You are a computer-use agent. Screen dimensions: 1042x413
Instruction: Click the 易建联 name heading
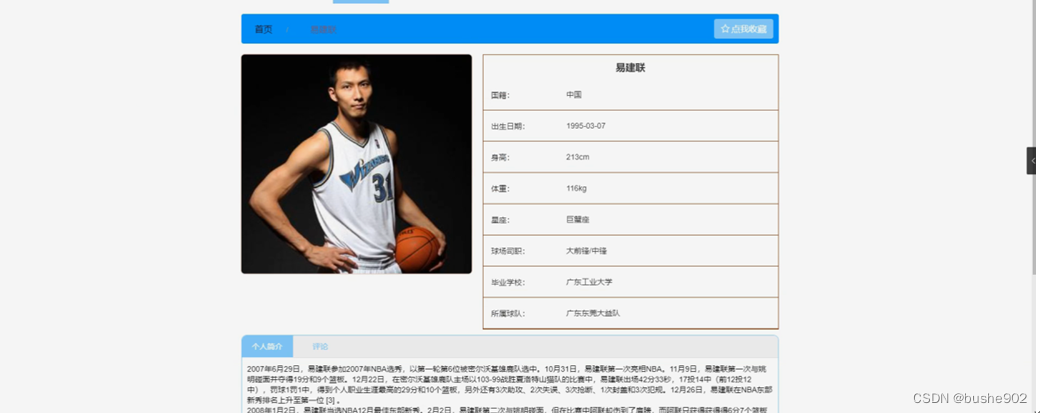pyautogui.click(x=630, y=68)
